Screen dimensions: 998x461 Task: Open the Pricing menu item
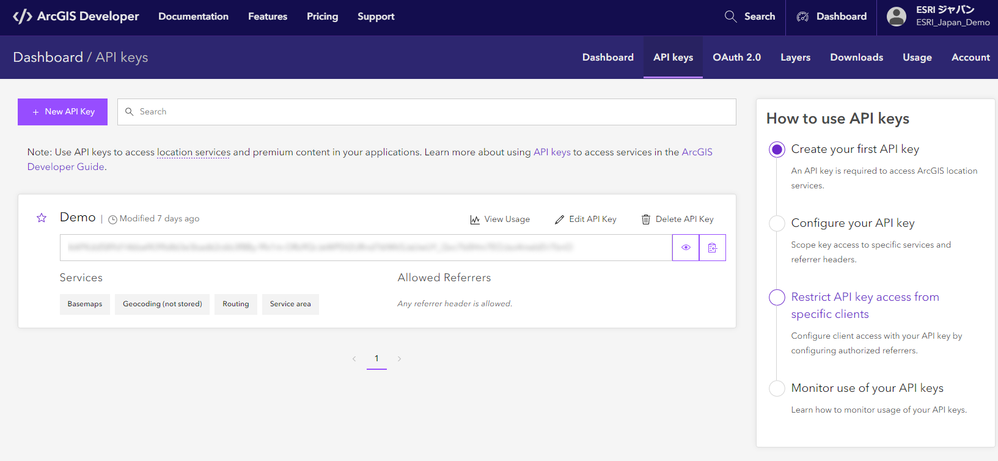[x=322, y=17]
